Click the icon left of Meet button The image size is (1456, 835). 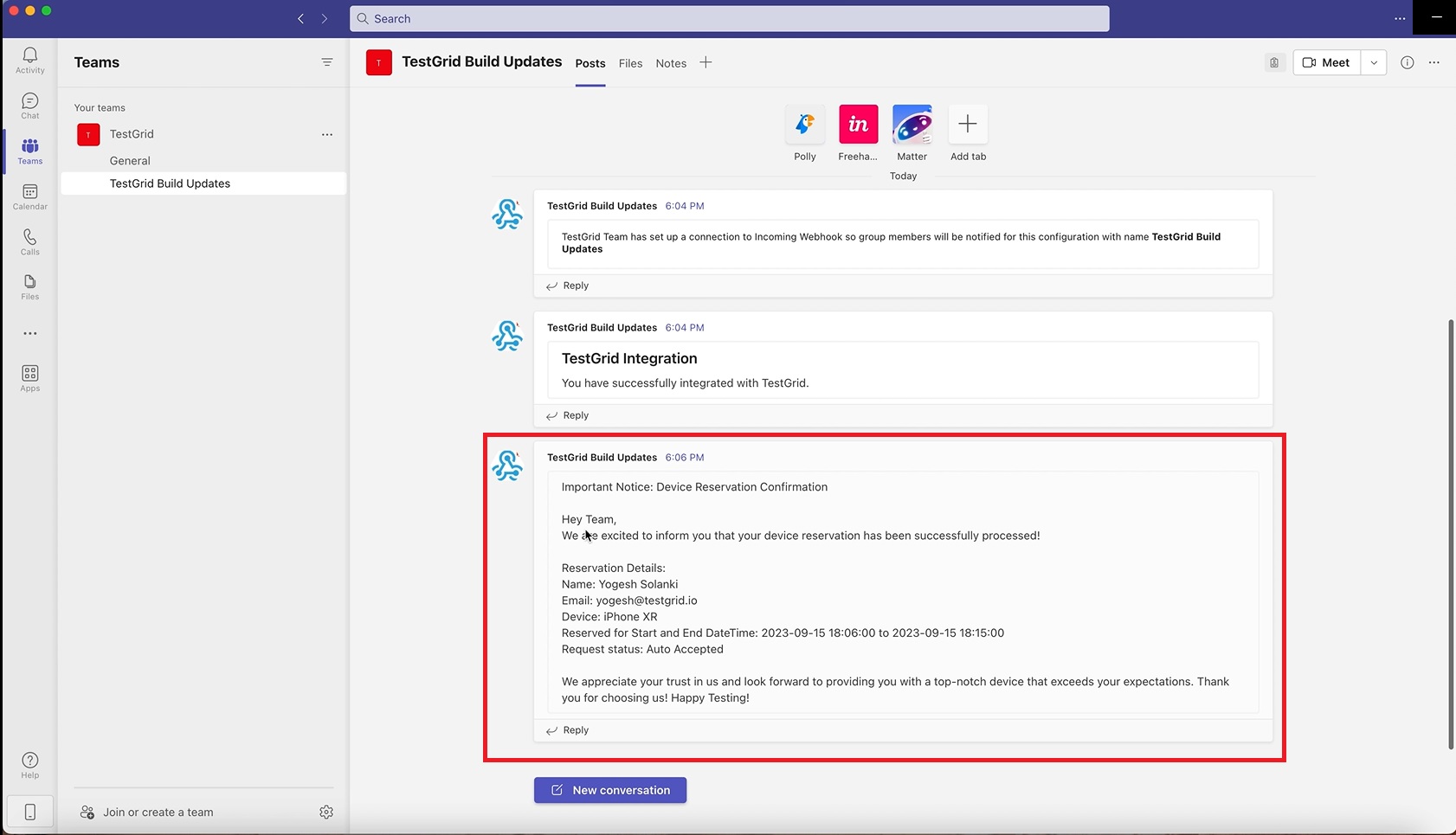[1274, 62]
